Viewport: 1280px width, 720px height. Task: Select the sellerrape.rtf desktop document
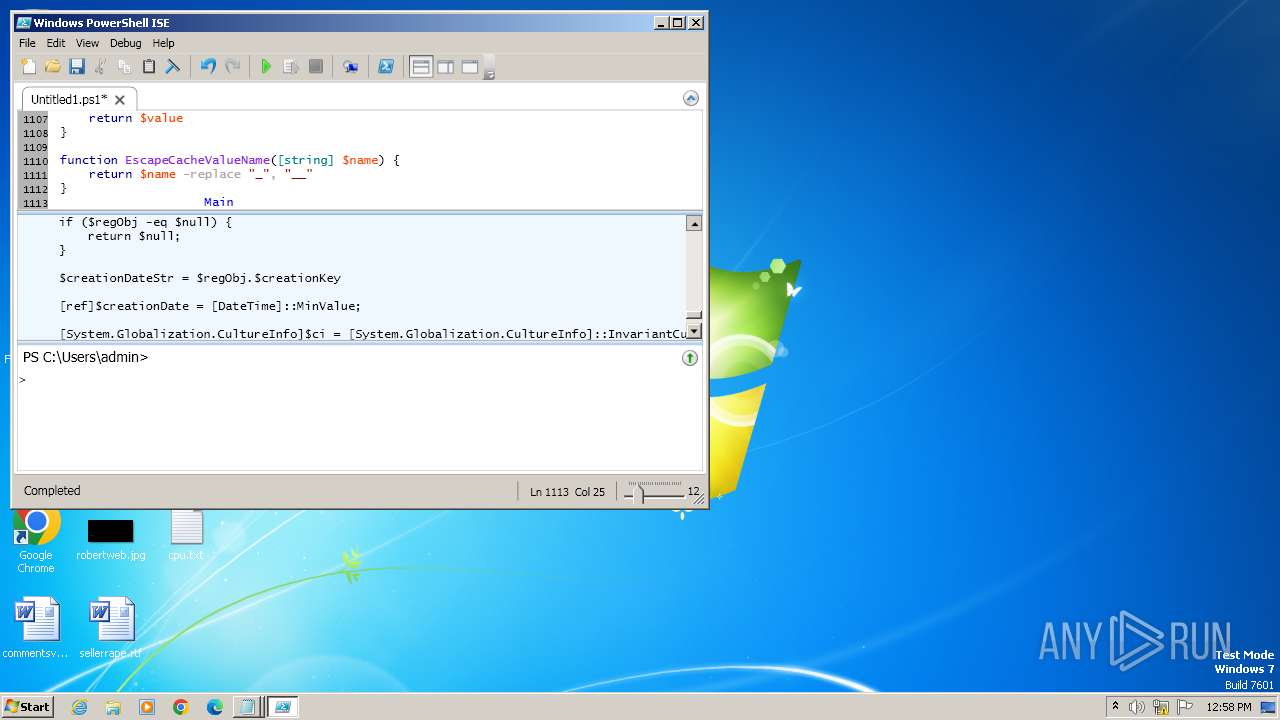click(111, 628)
